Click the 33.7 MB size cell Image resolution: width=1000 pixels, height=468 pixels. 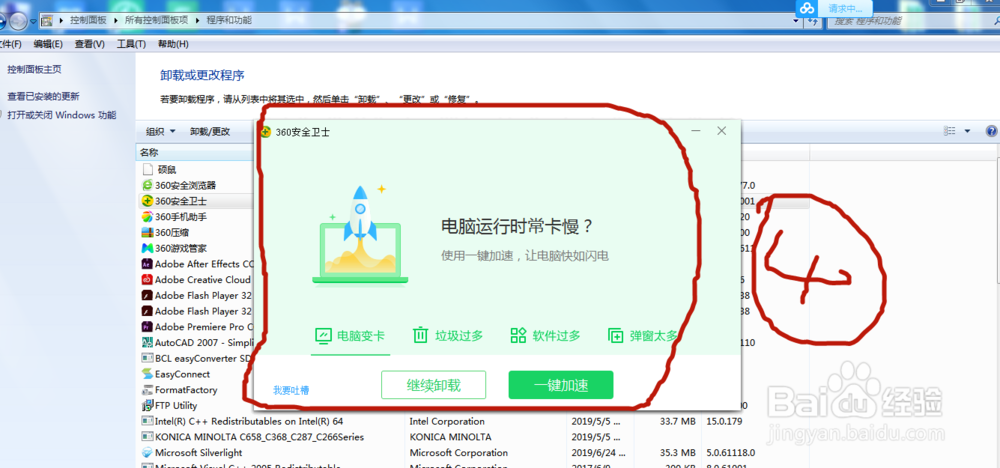(x=677, y=421)
